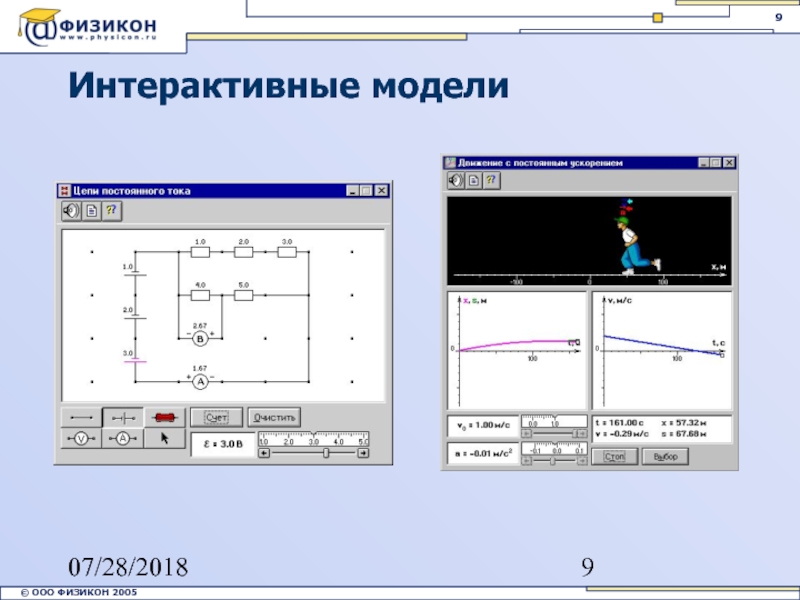Image resolution: width=800 pixels, height=600 pixels.
Task: Click the ε = 3.0 В value field
Action: click(223, 444)
